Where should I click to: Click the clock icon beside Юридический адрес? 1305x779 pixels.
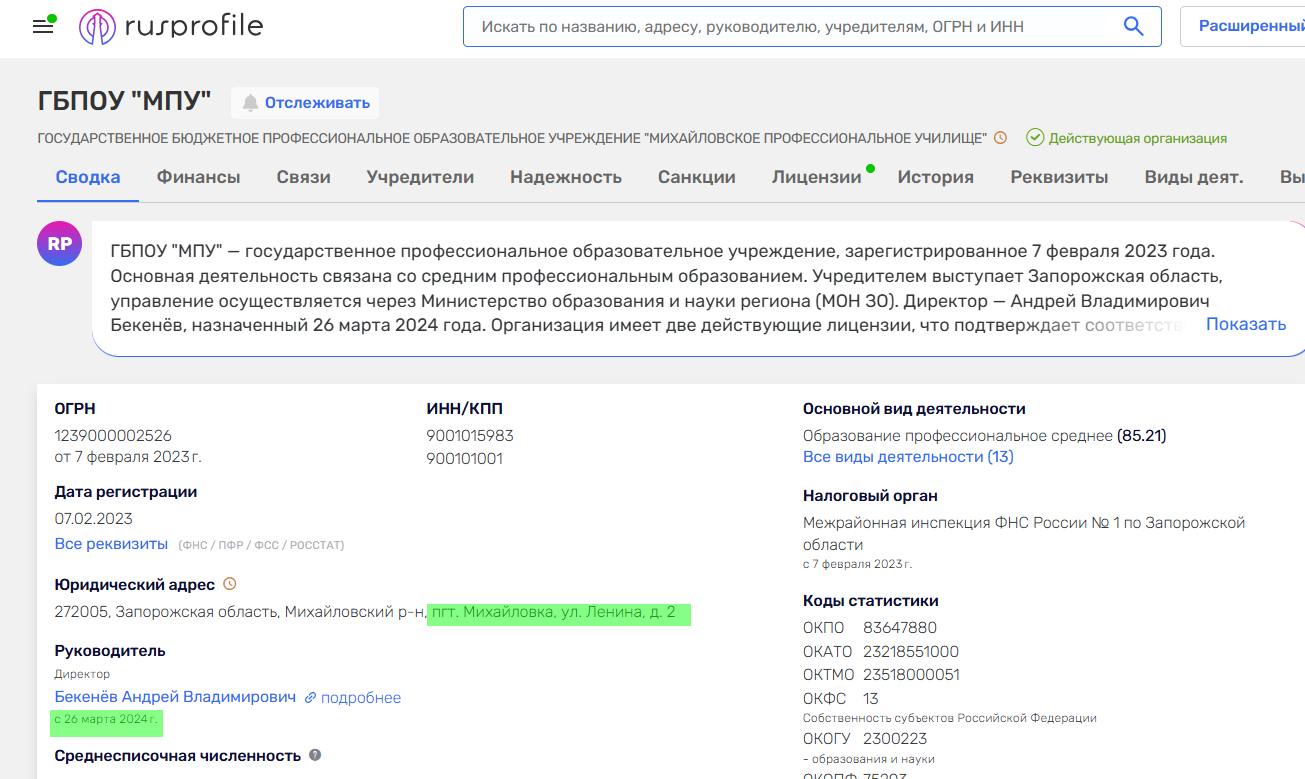230,583
